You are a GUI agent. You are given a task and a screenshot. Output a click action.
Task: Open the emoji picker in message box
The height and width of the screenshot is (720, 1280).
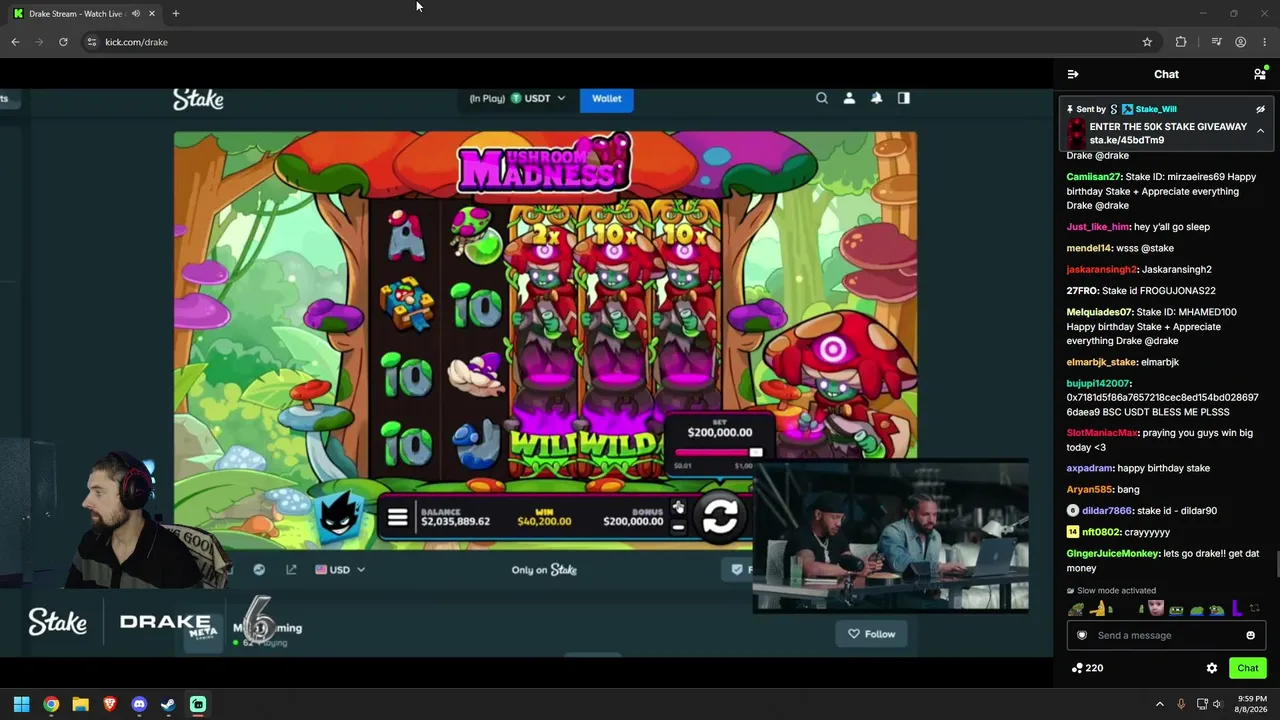click(1250, 635)
